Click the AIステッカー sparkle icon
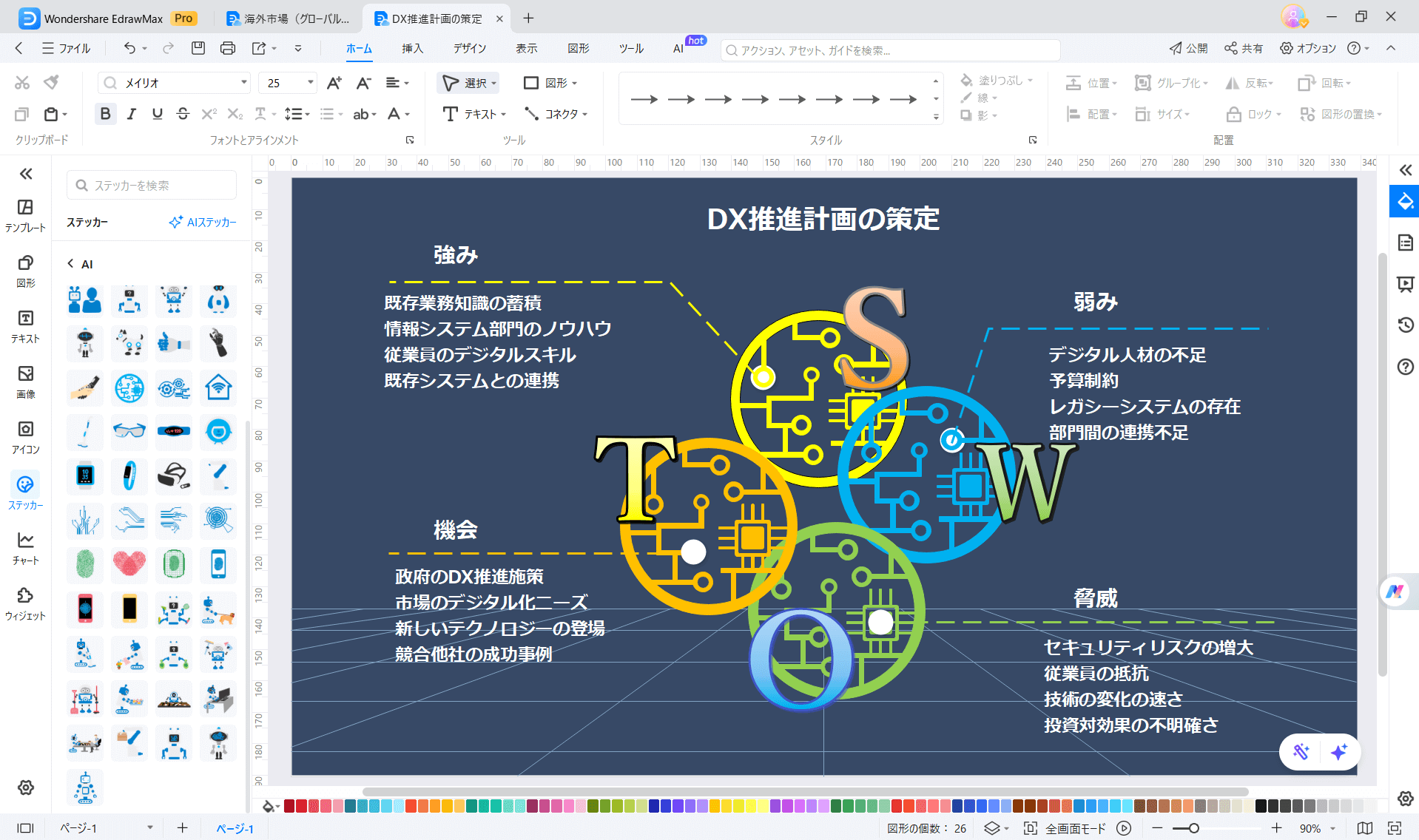 [176, 221]
